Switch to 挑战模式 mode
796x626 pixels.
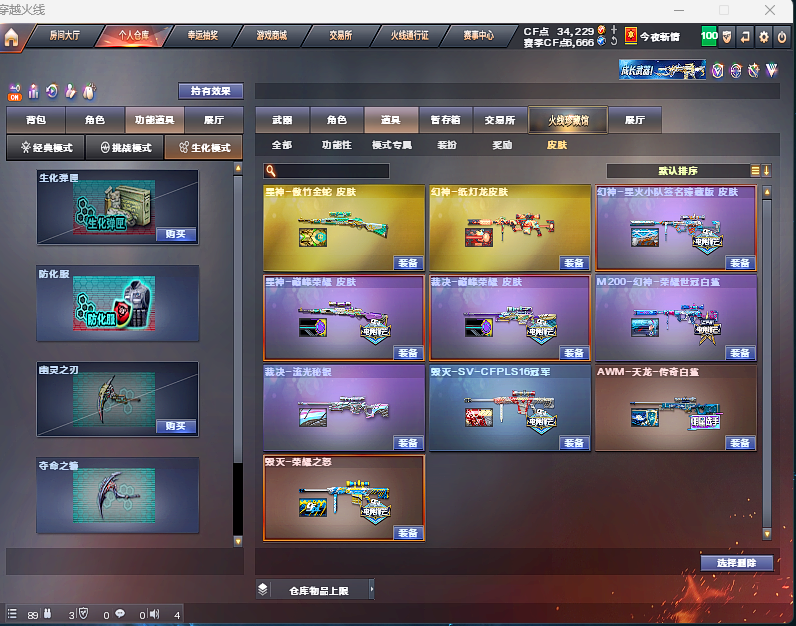pyautogui.click(x=125, y=148)
